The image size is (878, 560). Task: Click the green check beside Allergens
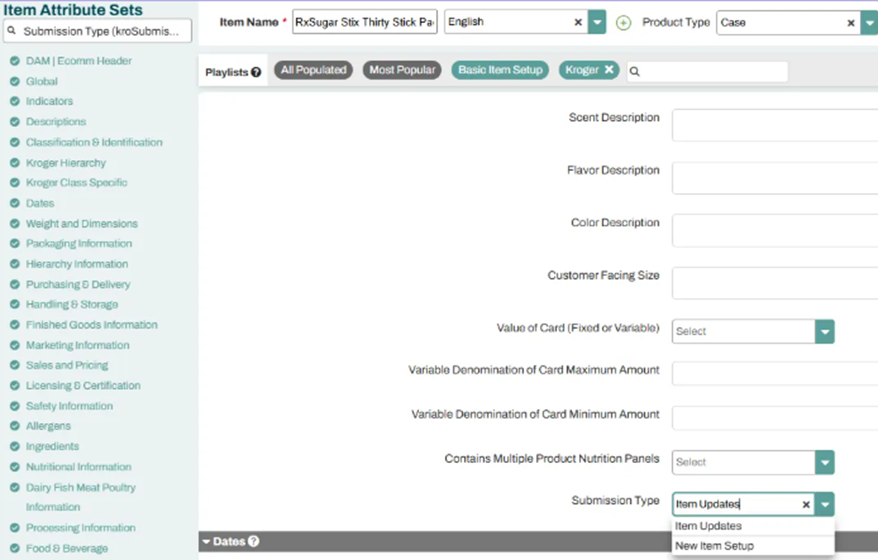point(15,426)
